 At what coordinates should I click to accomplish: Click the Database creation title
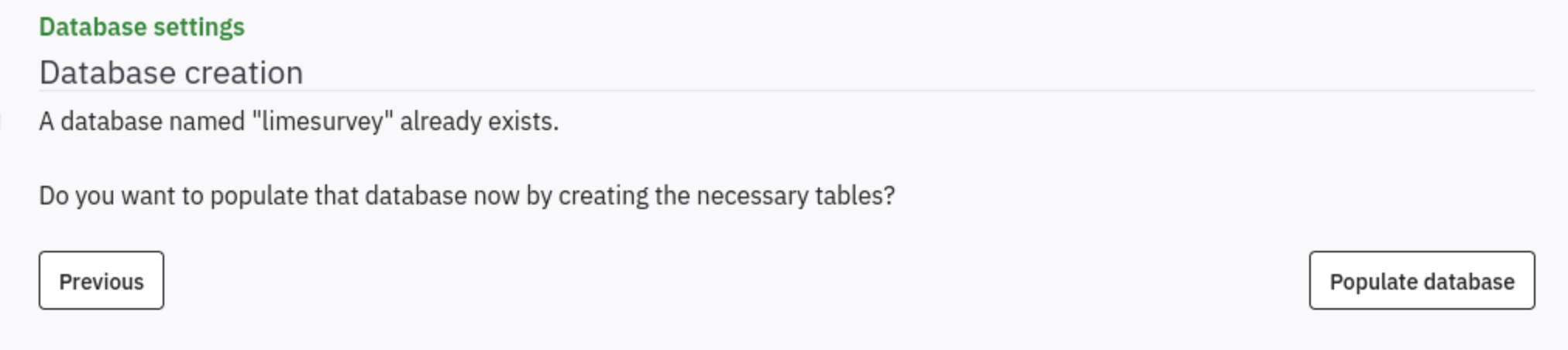(171, 73)
